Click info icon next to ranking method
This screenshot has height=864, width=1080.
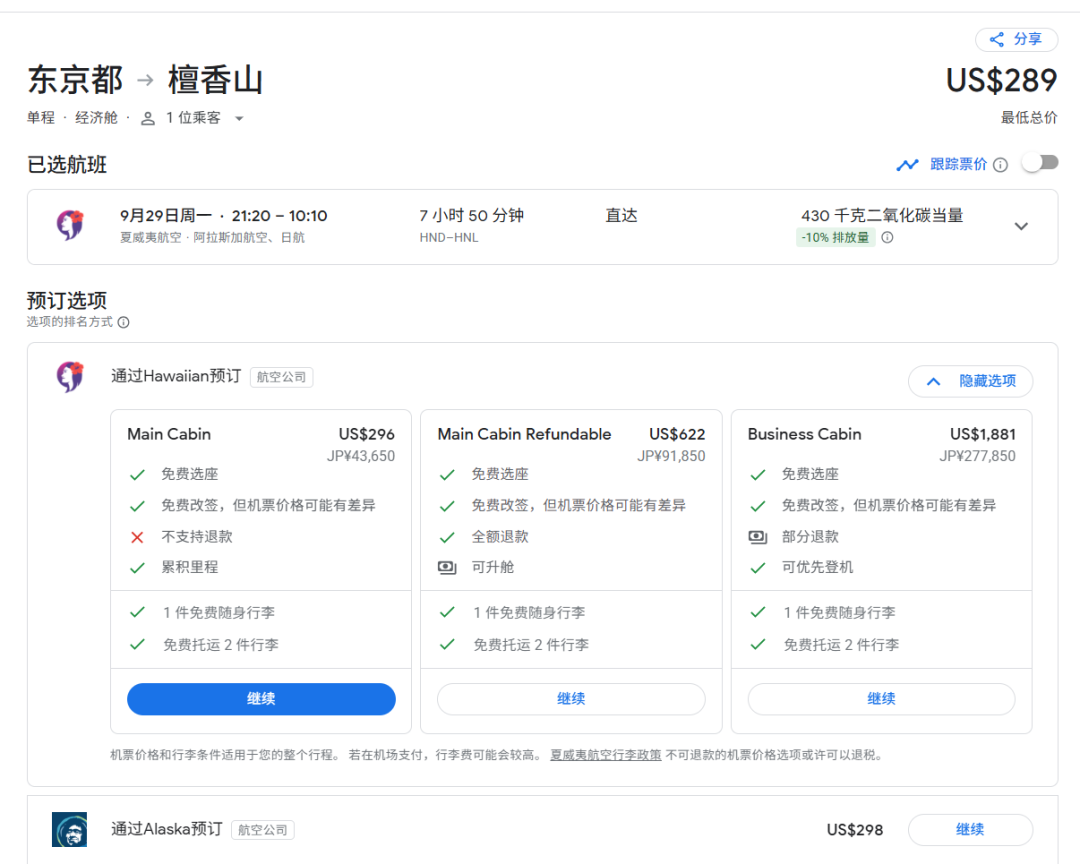[123, 323]
